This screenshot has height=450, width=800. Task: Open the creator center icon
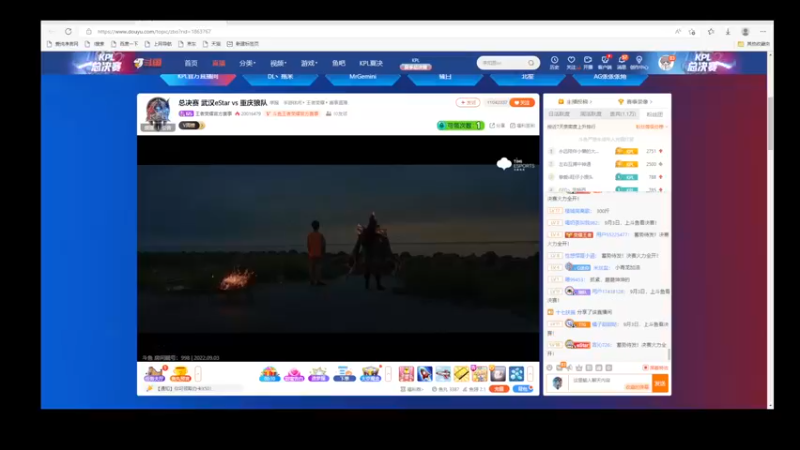[x=639, y=62]
